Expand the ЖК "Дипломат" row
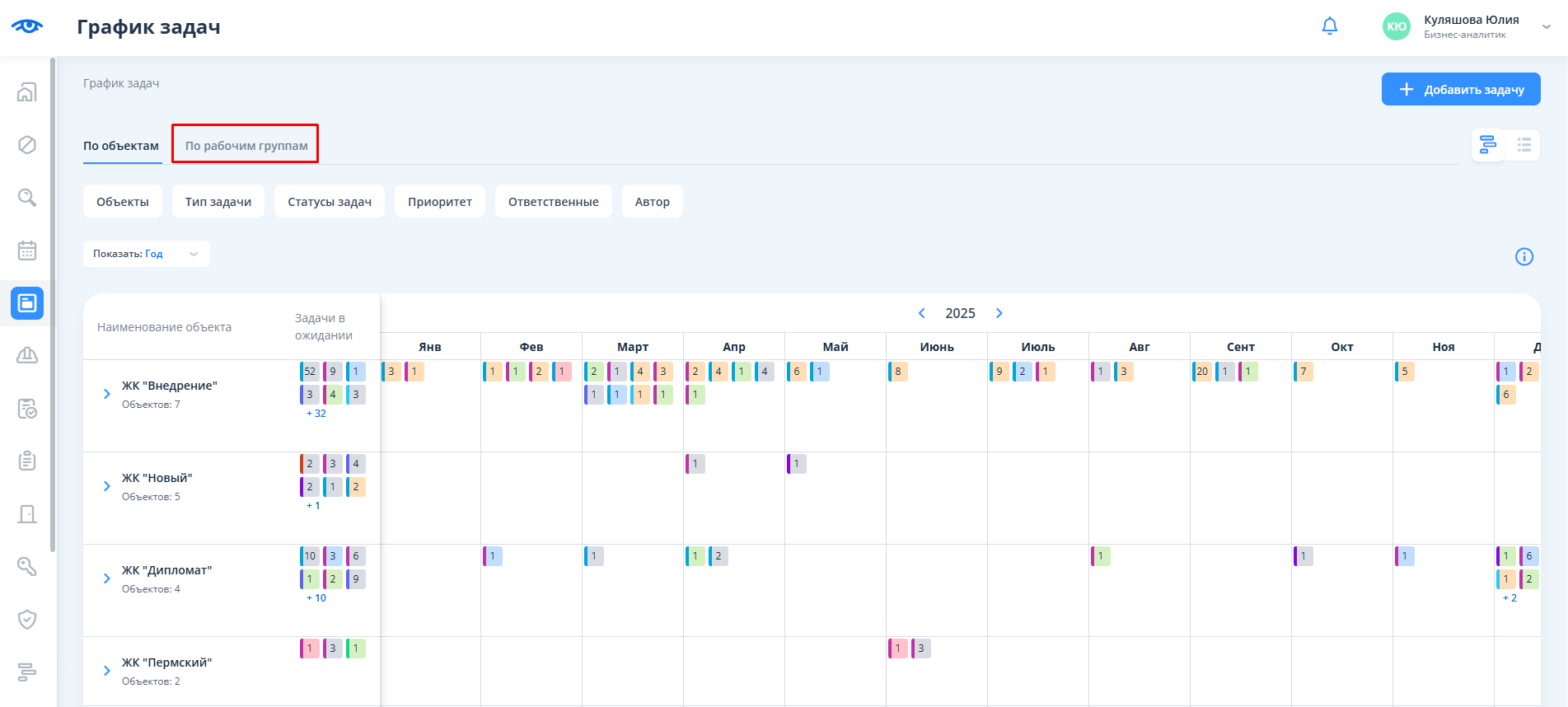 click(x=106, y=578)
